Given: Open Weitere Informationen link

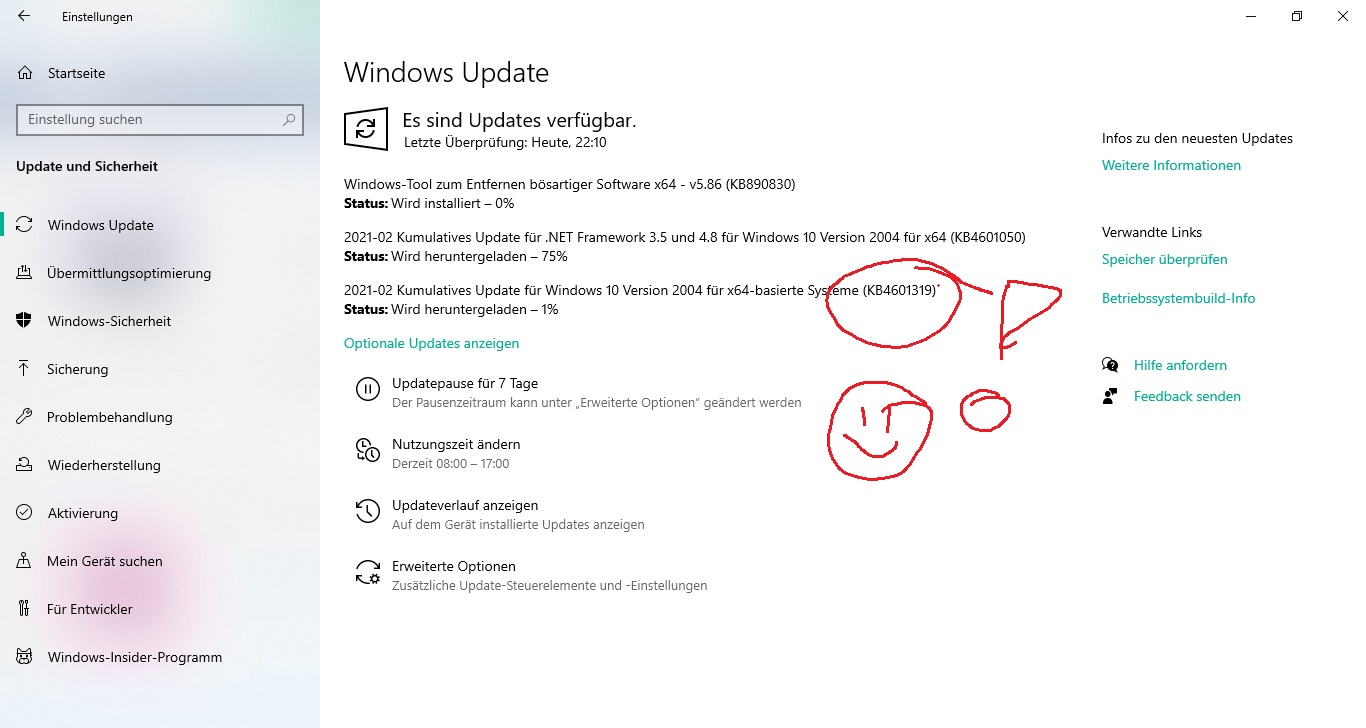Looking at the screenshot, I should tap(1171, 165).
